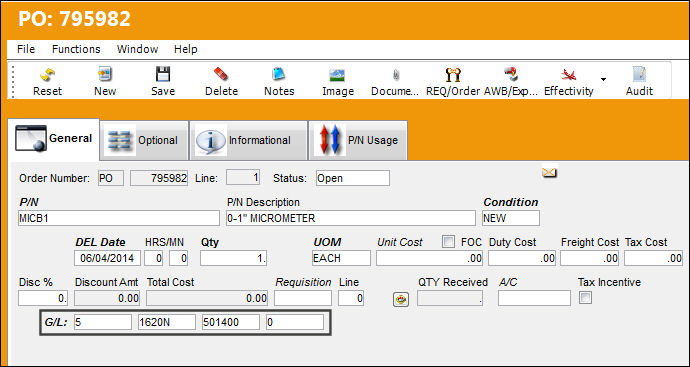690x367 pixels.
Task: Click the Discount Amt field
Action: click(107, 298)
